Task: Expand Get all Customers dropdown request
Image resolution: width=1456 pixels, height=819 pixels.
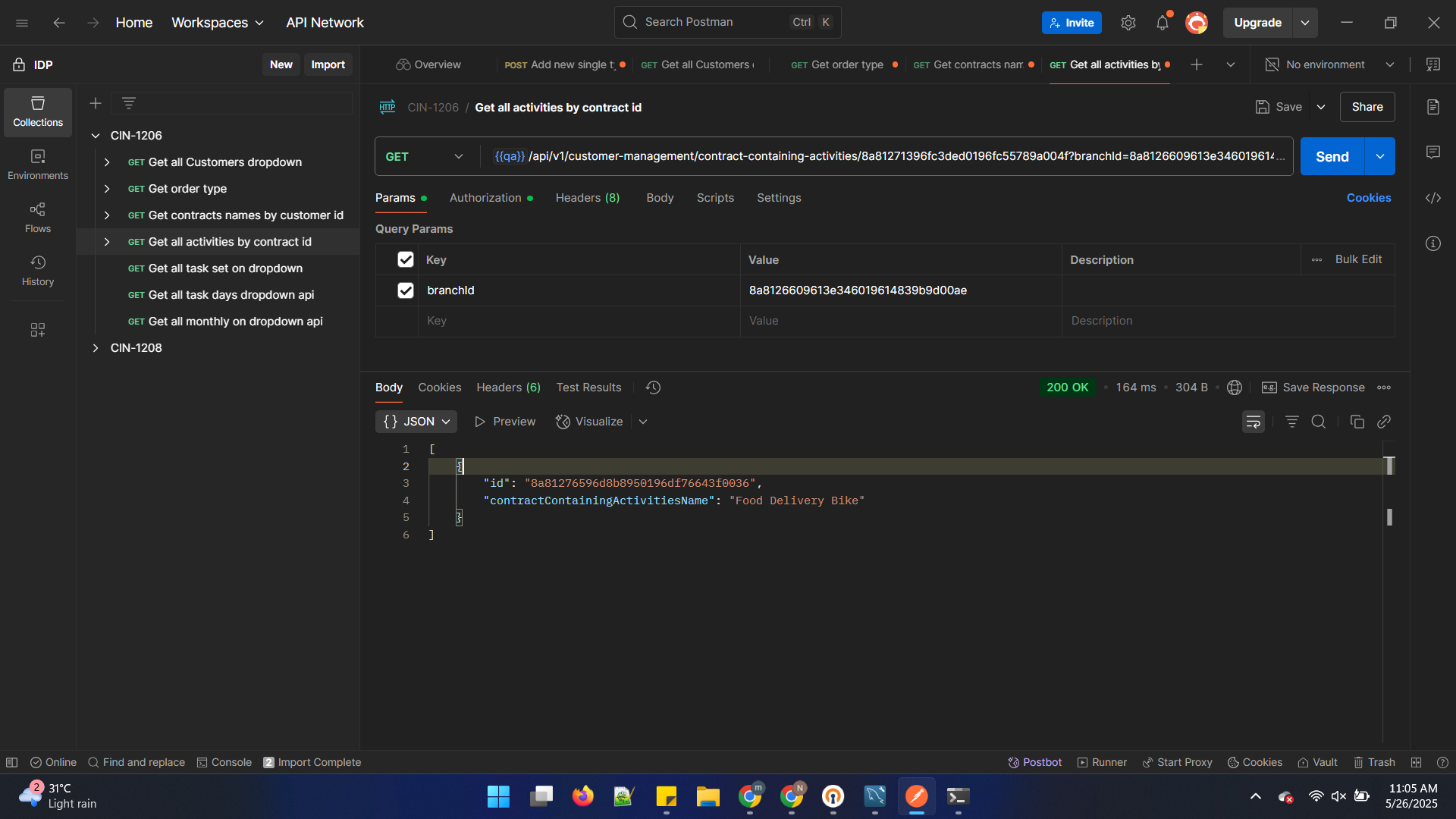Action: [x=107, y=162]
